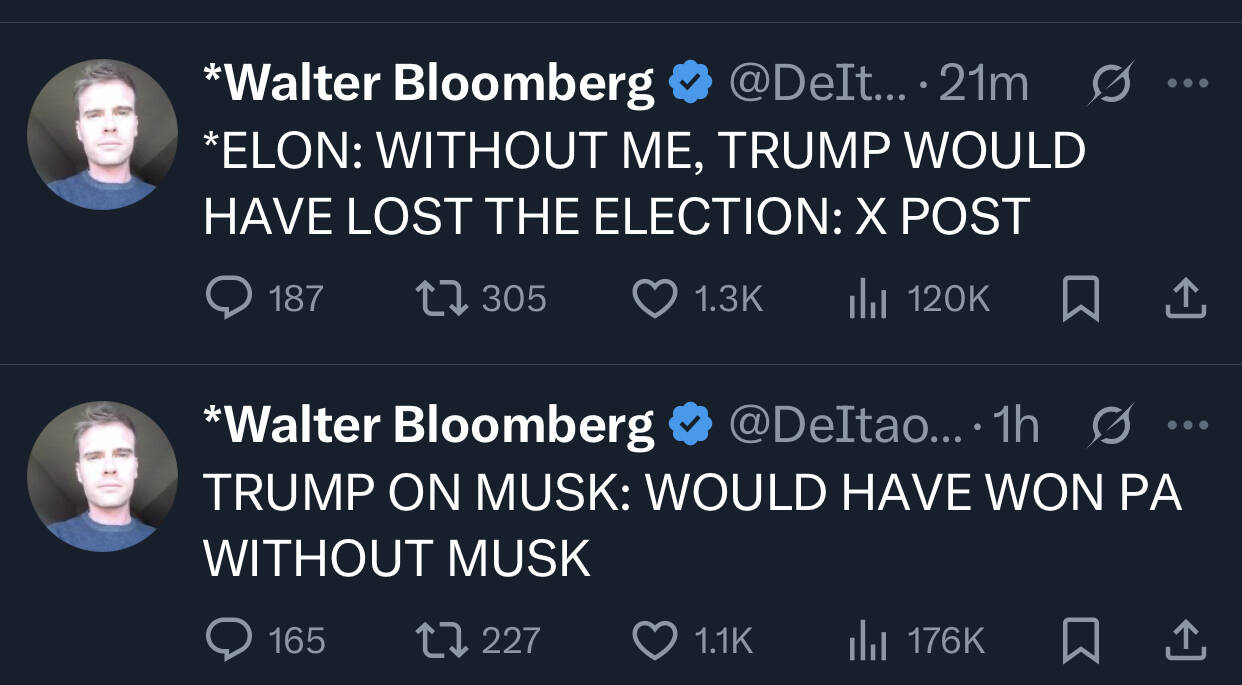This screenshot has width=1242, height=685.
Task: Click the first tweet's profile picture
Action: pyautogui.click(x=102, y=135)
